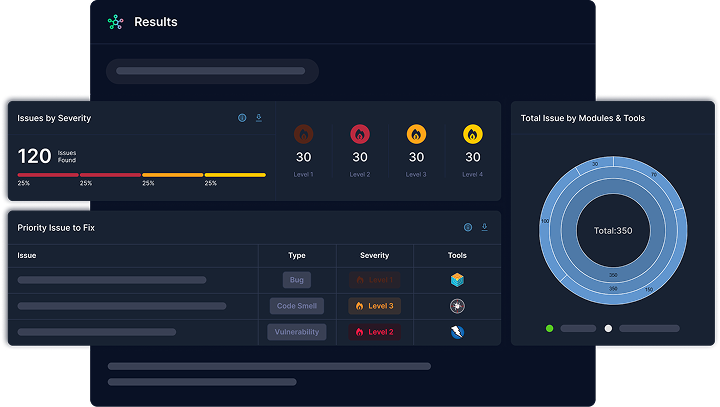This screenshot has height=407, width=720.
Task: Click the yellow severity bar segment
Action: pos(235,175)
